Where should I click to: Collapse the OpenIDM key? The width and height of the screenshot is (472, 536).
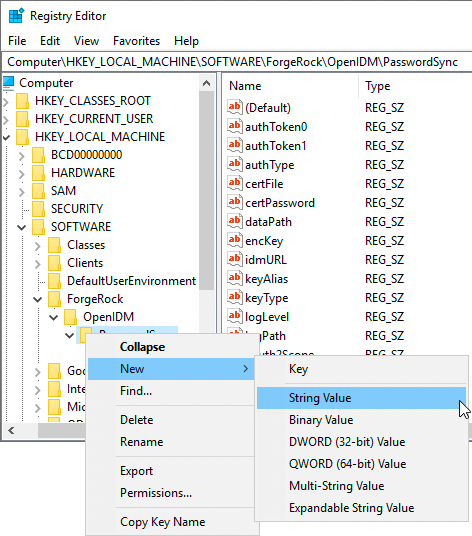click(54, 318)
